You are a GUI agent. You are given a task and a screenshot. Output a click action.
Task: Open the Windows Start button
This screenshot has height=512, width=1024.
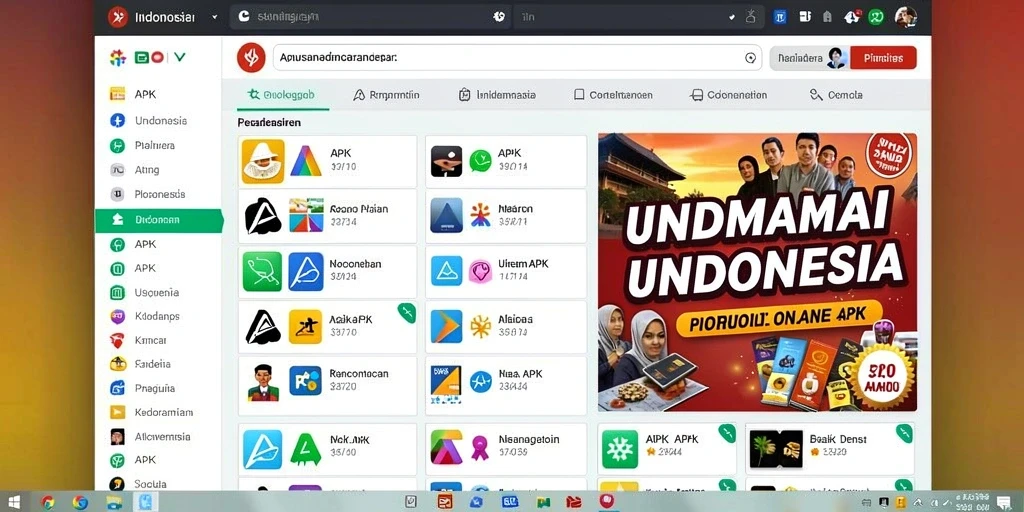[x=13, y=502]
